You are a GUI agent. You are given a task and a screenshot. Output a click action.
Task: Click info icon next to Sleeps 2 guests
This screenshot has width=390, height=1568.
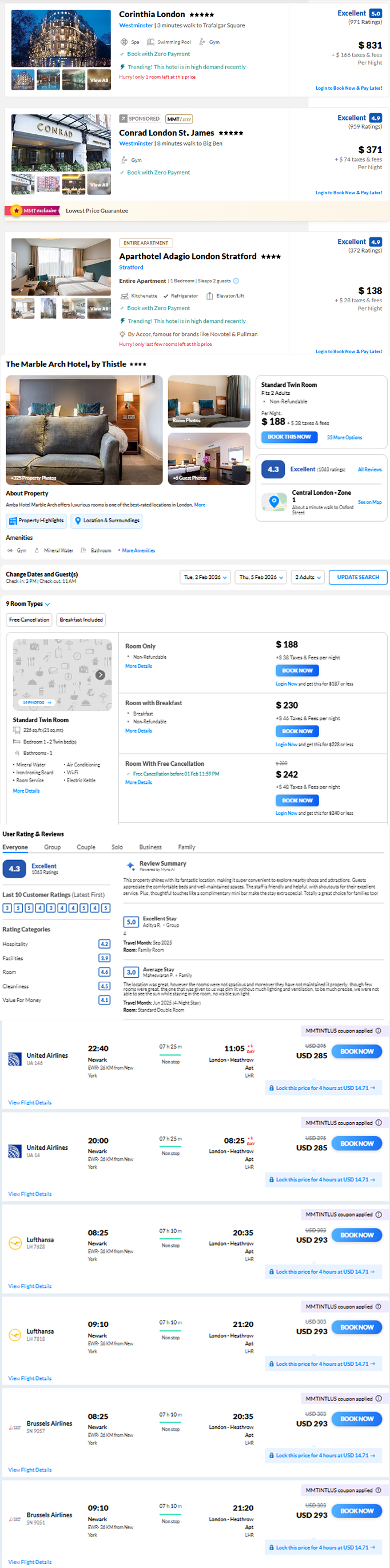click(x=236, y=281)
